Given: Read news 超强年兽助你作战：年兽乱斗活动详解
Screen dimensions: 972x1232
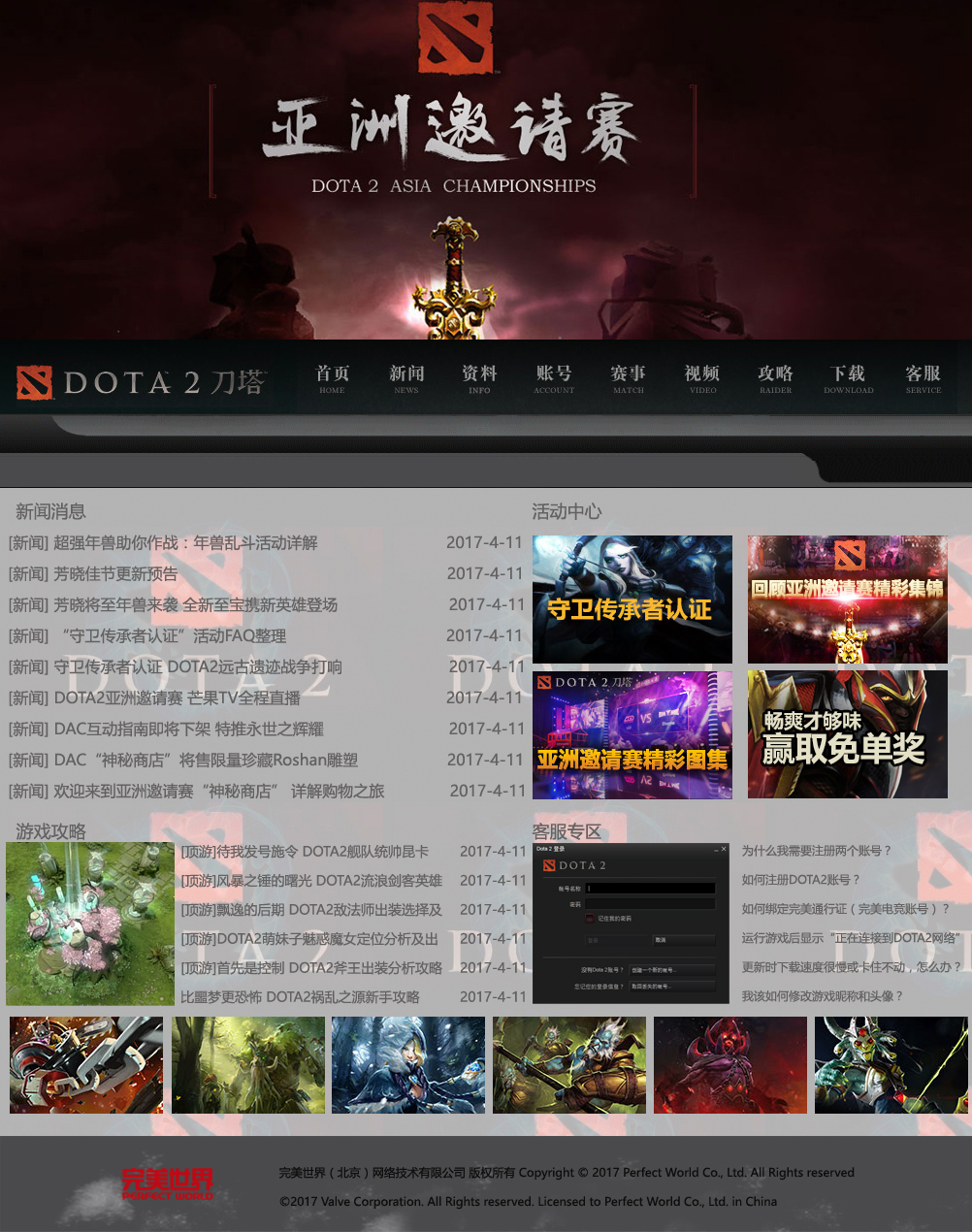Looking at the screenshot, I should pyautogui.click(x=185, y=543).
